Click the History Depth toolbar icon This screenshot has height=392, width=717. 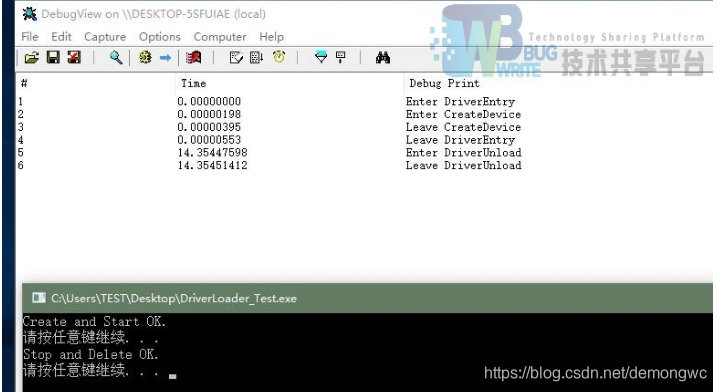tap(257, 58)
